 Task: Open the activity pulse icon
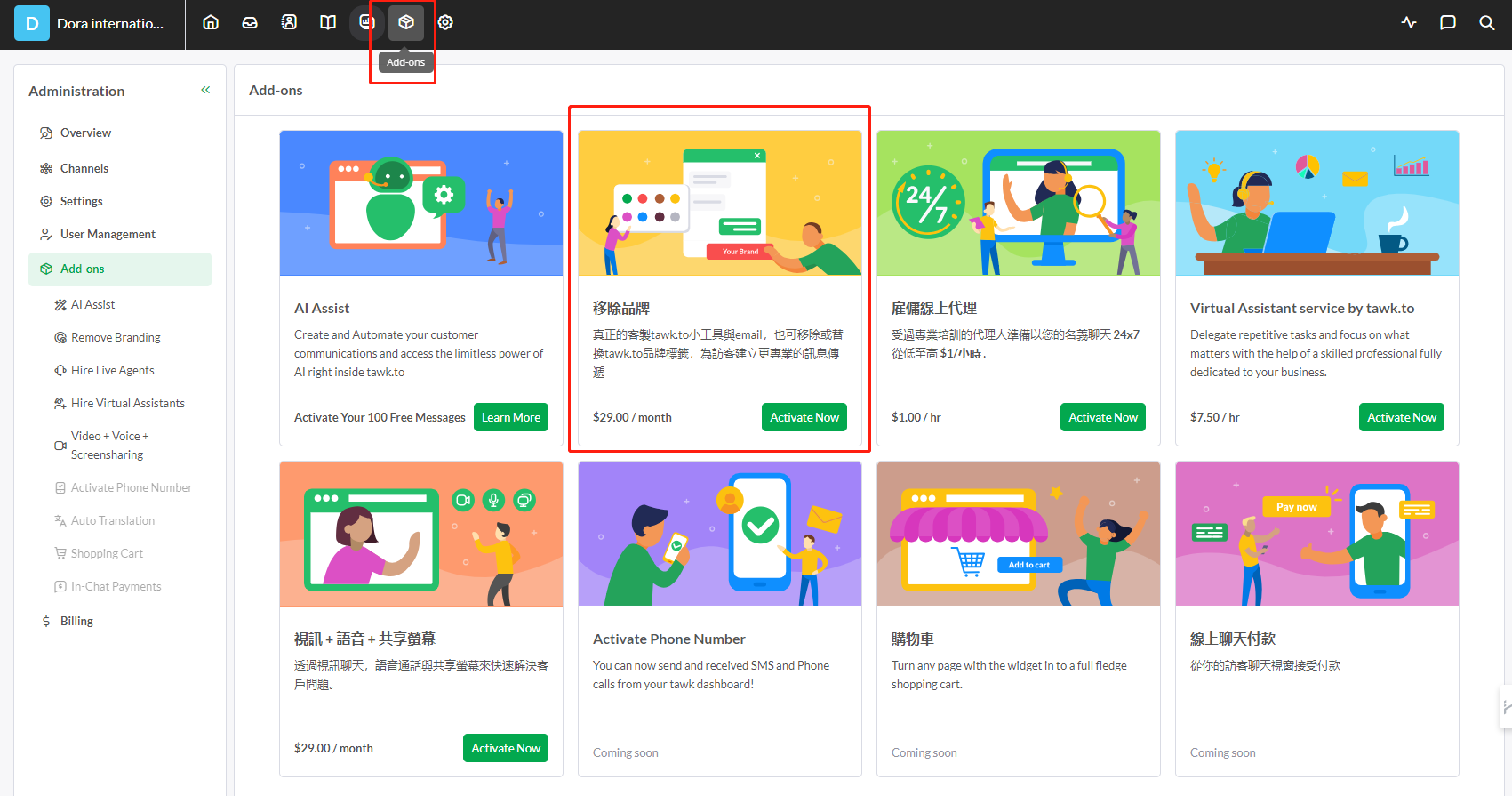[1409, 22]
